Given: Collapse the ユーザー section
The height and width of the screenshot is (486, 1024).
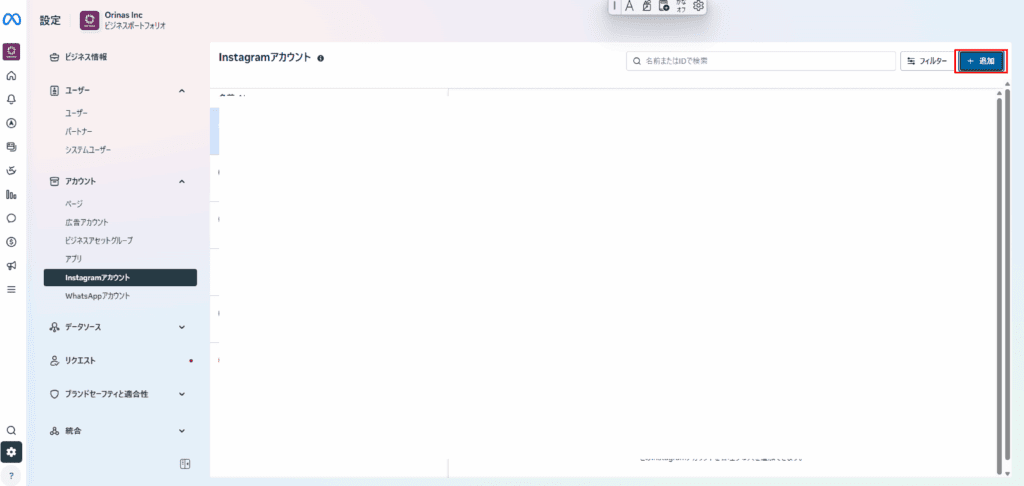Looking at the screenshot, I should point(181,91).
